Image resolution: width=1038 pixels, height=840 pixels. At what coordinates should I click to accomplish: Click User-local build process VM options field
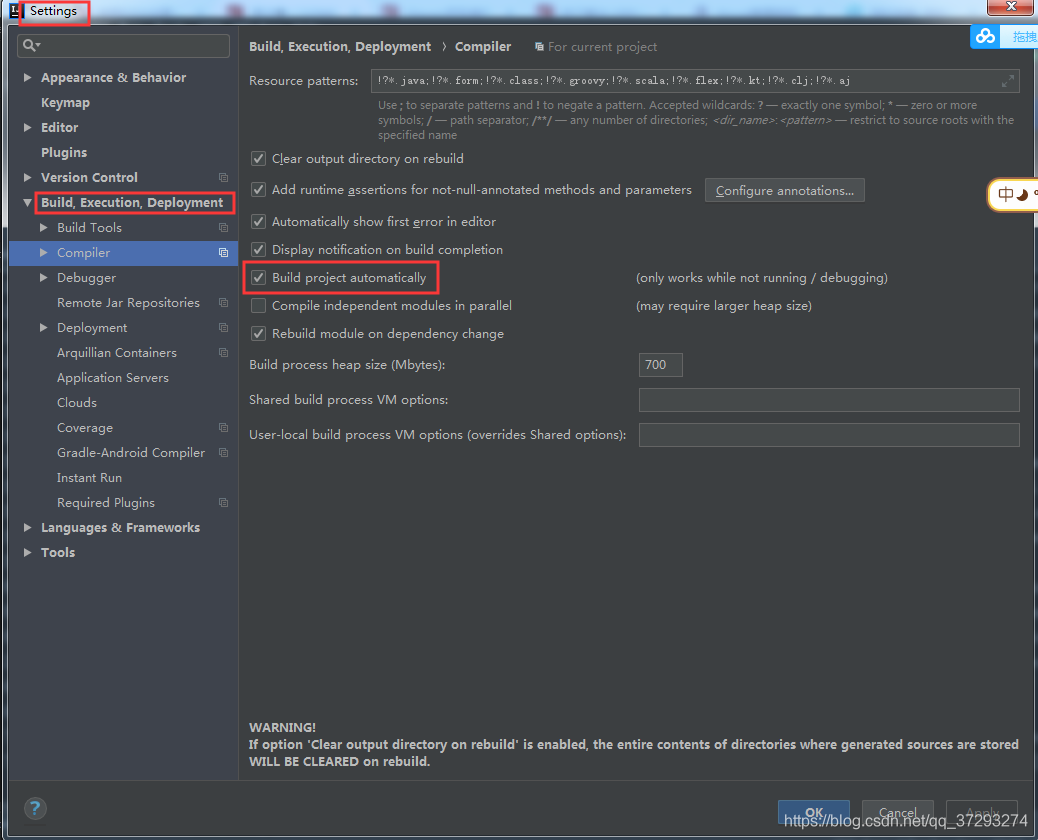click(829, 435)
